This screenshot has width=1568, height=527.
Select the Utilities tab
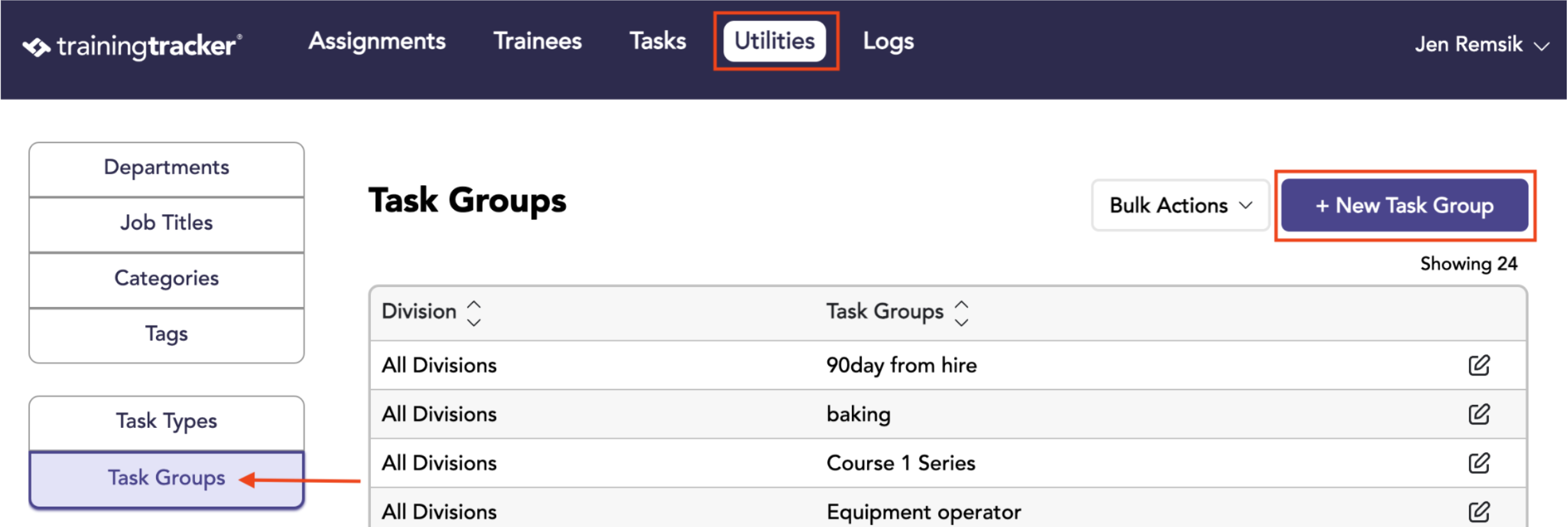pyautogui.click(x=774, y=41)
